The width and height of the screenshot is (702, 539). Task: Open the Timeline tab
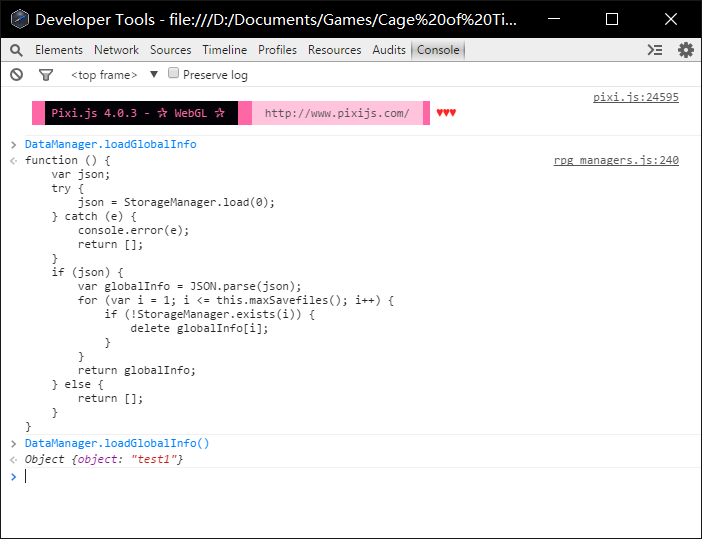click(x=224, y=50)
